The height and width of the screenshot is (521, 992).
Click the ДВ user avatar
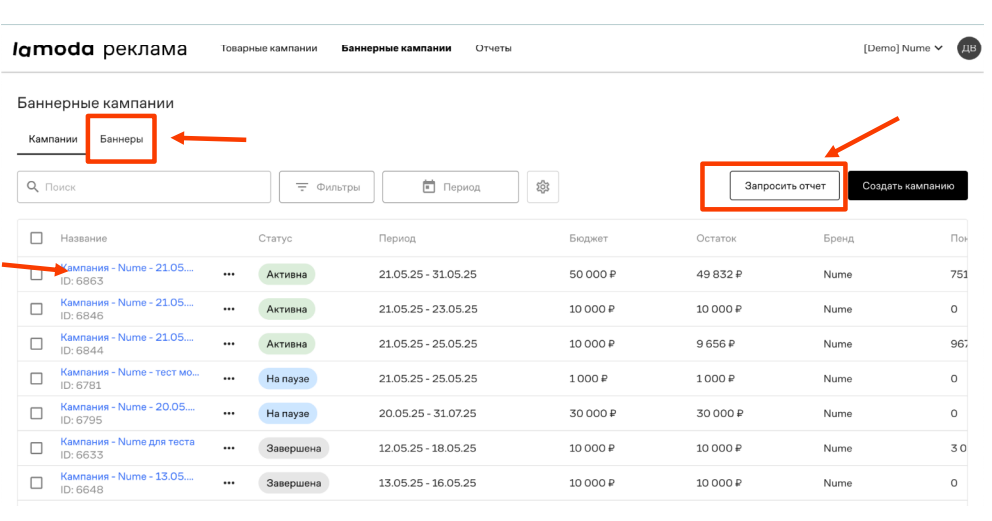coord(969,48)
